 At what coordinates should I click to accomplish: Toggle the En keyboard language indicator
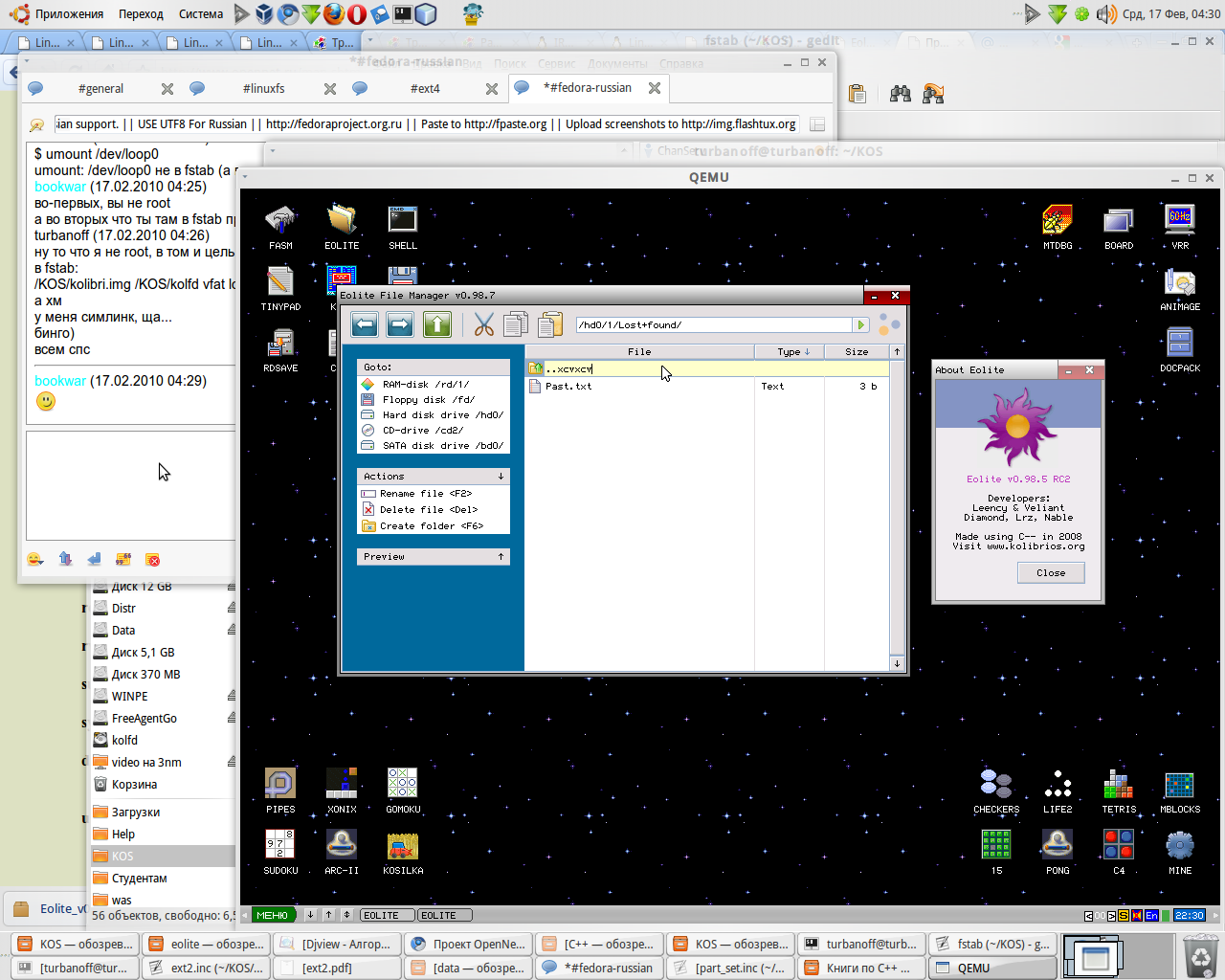(1151, 916)
